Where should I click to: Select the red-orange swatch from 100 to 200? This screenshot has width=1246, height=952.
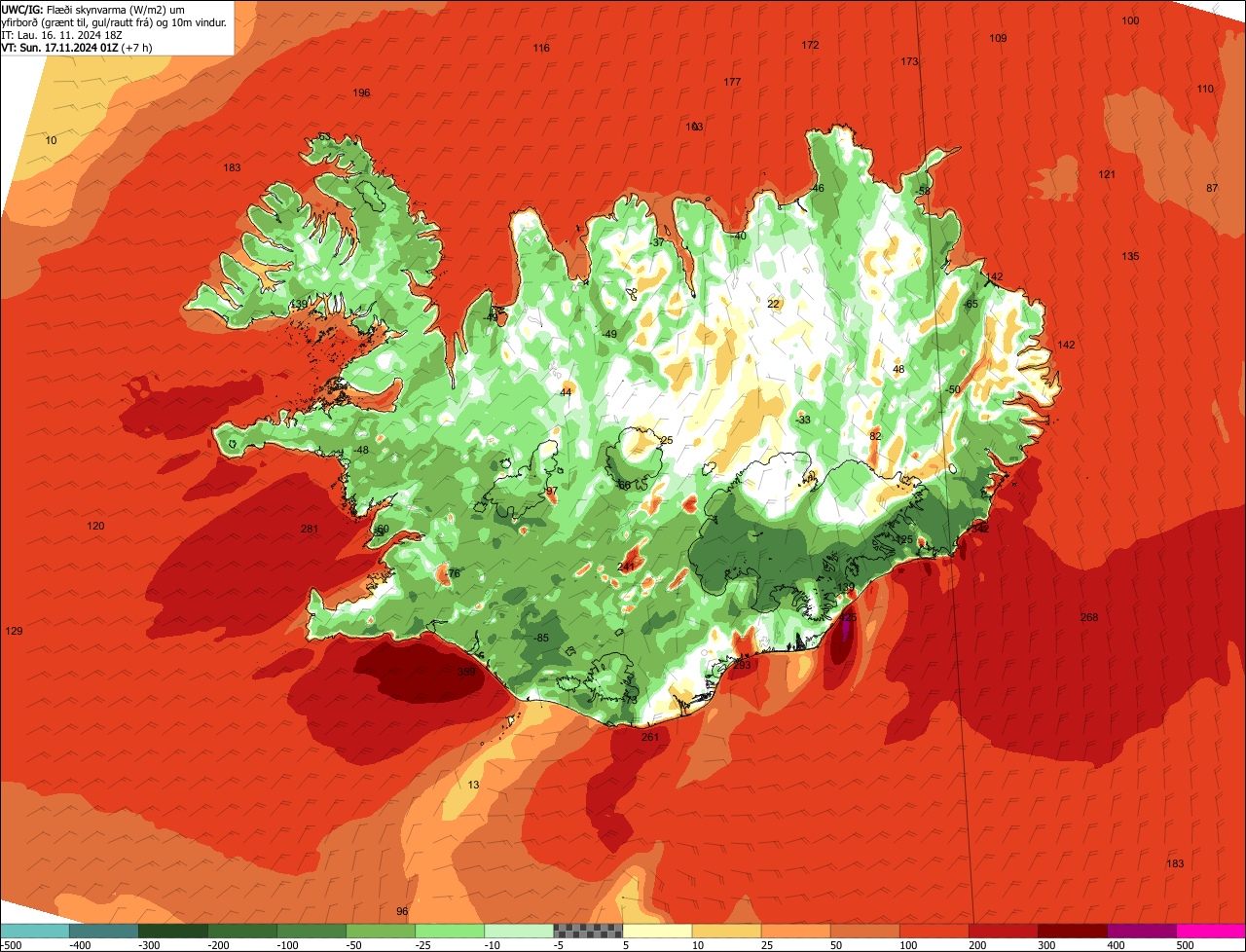click(x=933, y=931)
